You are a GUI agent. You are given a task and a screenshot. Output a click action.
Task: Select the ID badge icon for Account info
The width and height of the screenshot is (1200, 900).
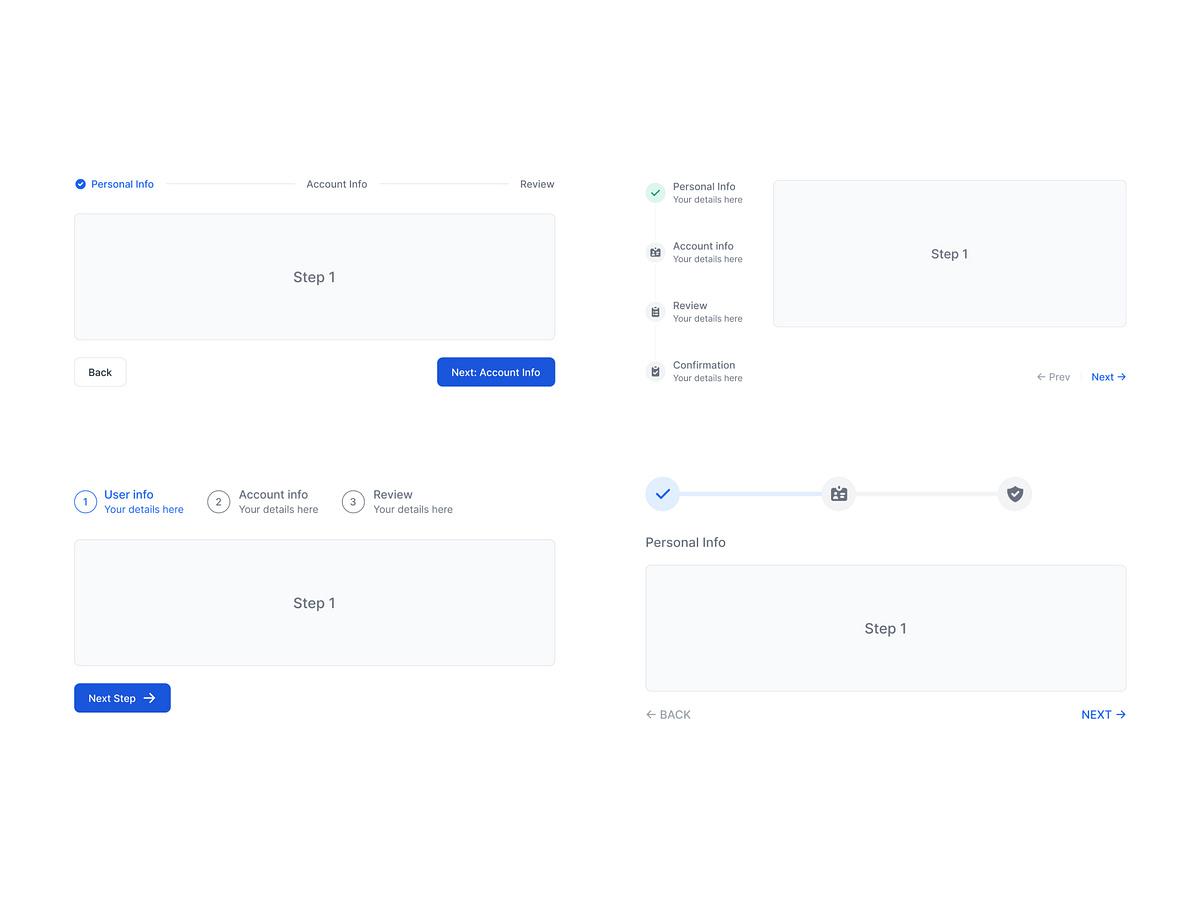click(x=655, y=252)
